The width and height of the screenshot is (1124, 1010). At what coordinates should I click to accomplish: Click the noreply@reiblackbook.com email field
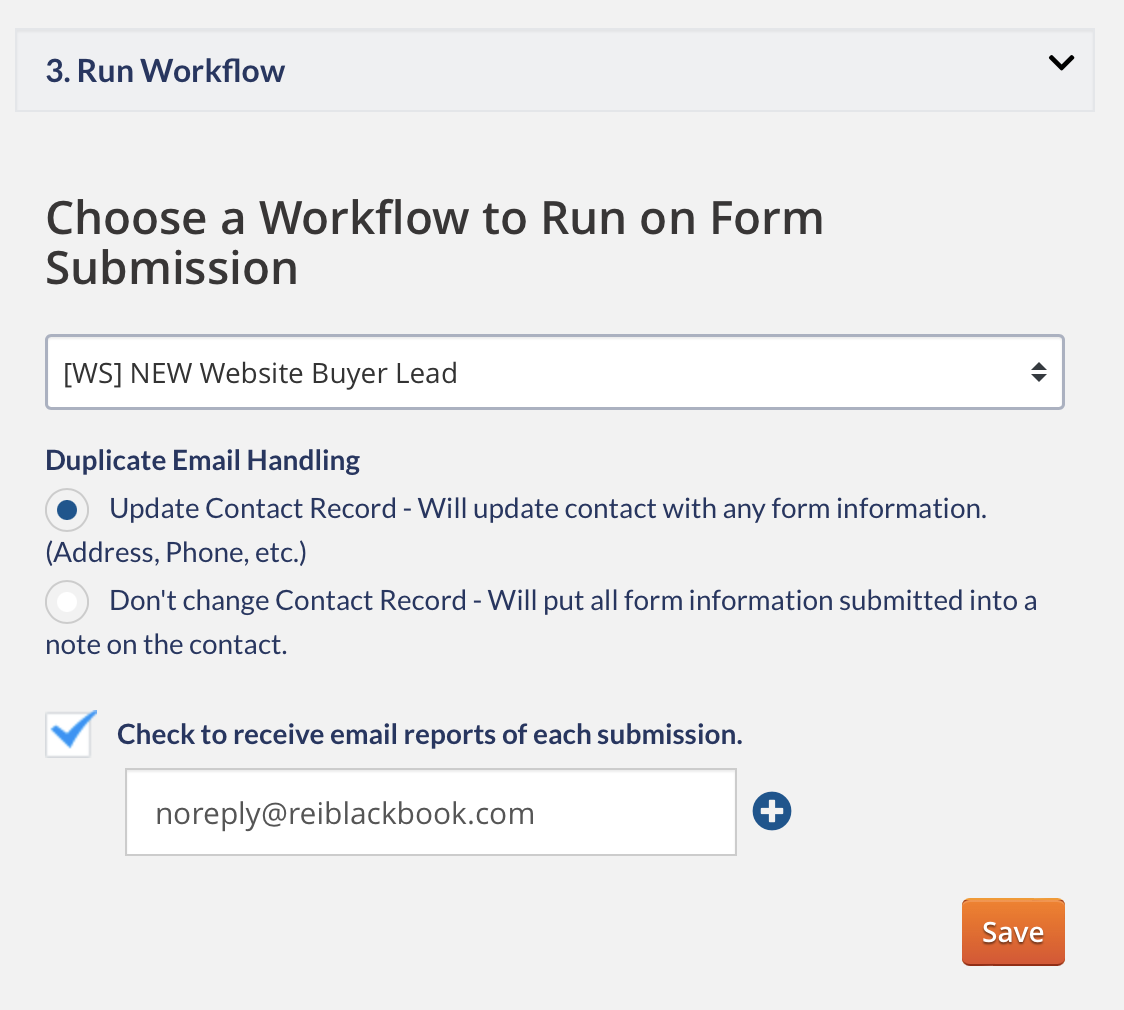coord(430,811)
